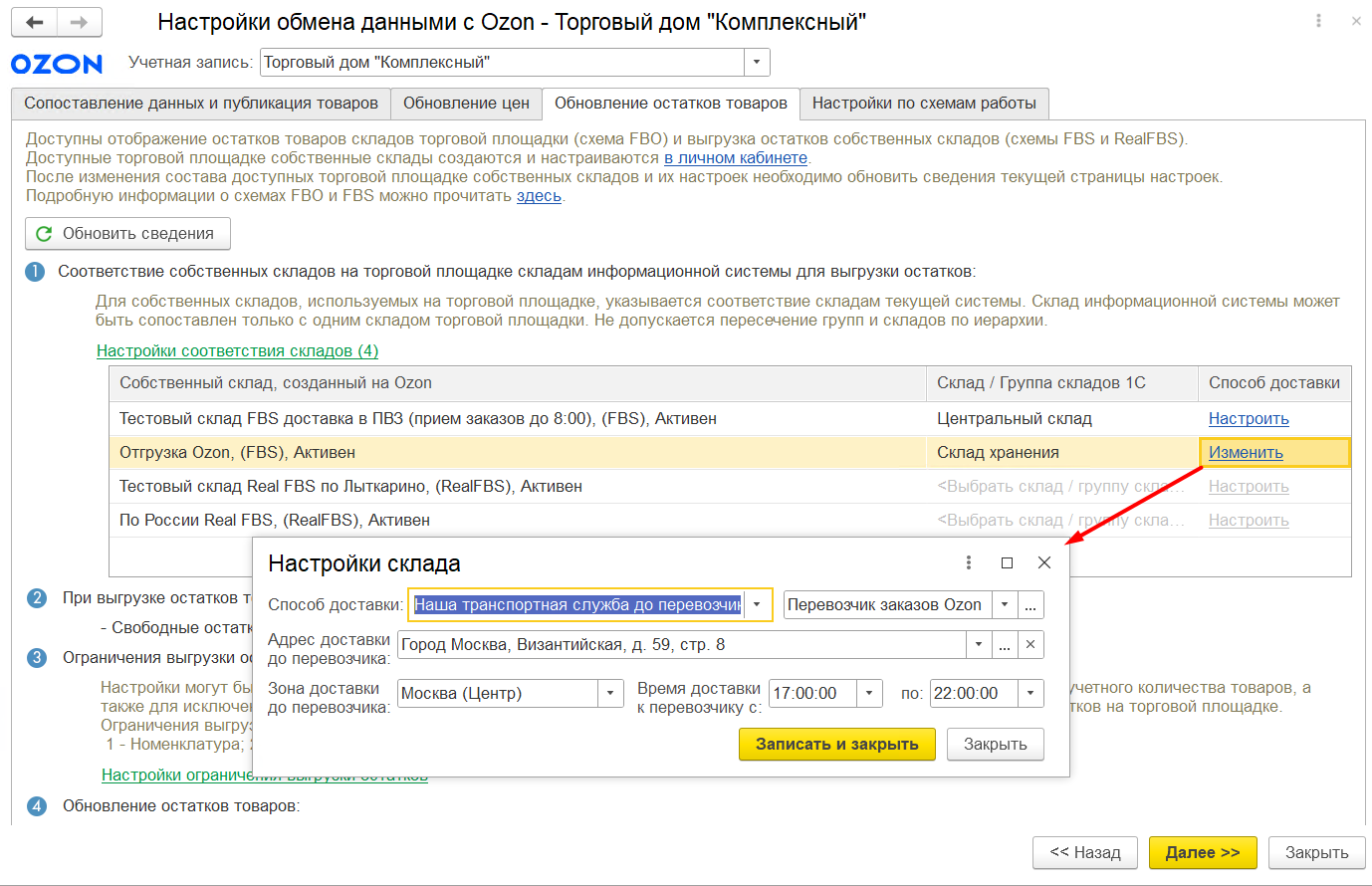Switch to Сопоставление данных и публикация товаров tab
The image size is (1372, 886).
[x=201, y=104]
